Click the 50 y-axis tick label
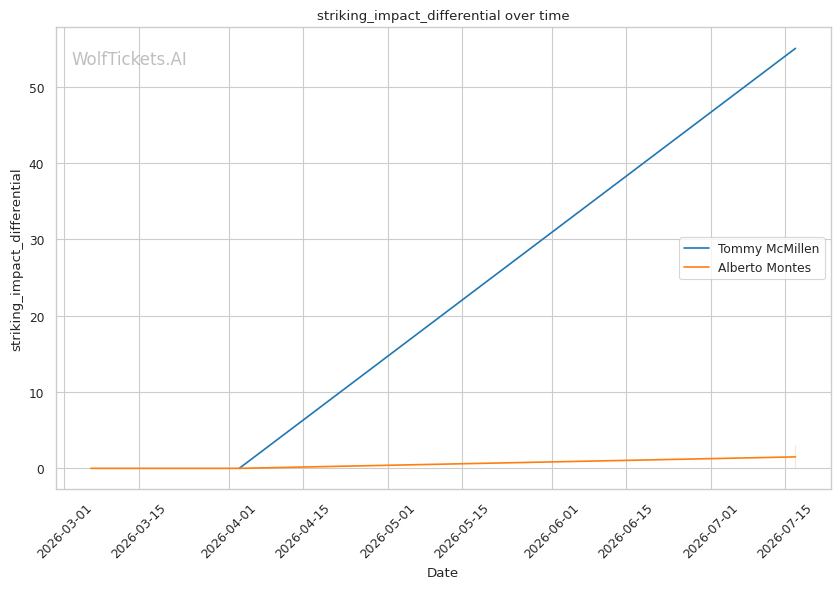 tap(37, 88)
